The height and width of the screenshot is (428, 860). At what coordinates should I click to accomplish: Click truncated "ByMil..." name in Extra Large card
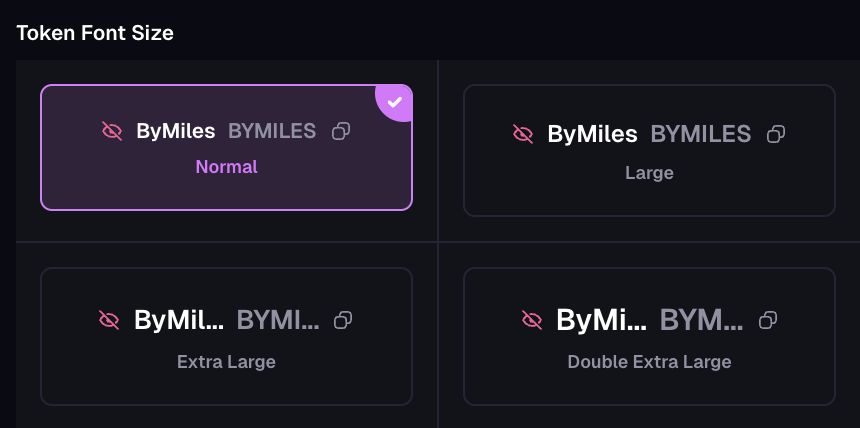pyautogui.click(x=179, y=320)
